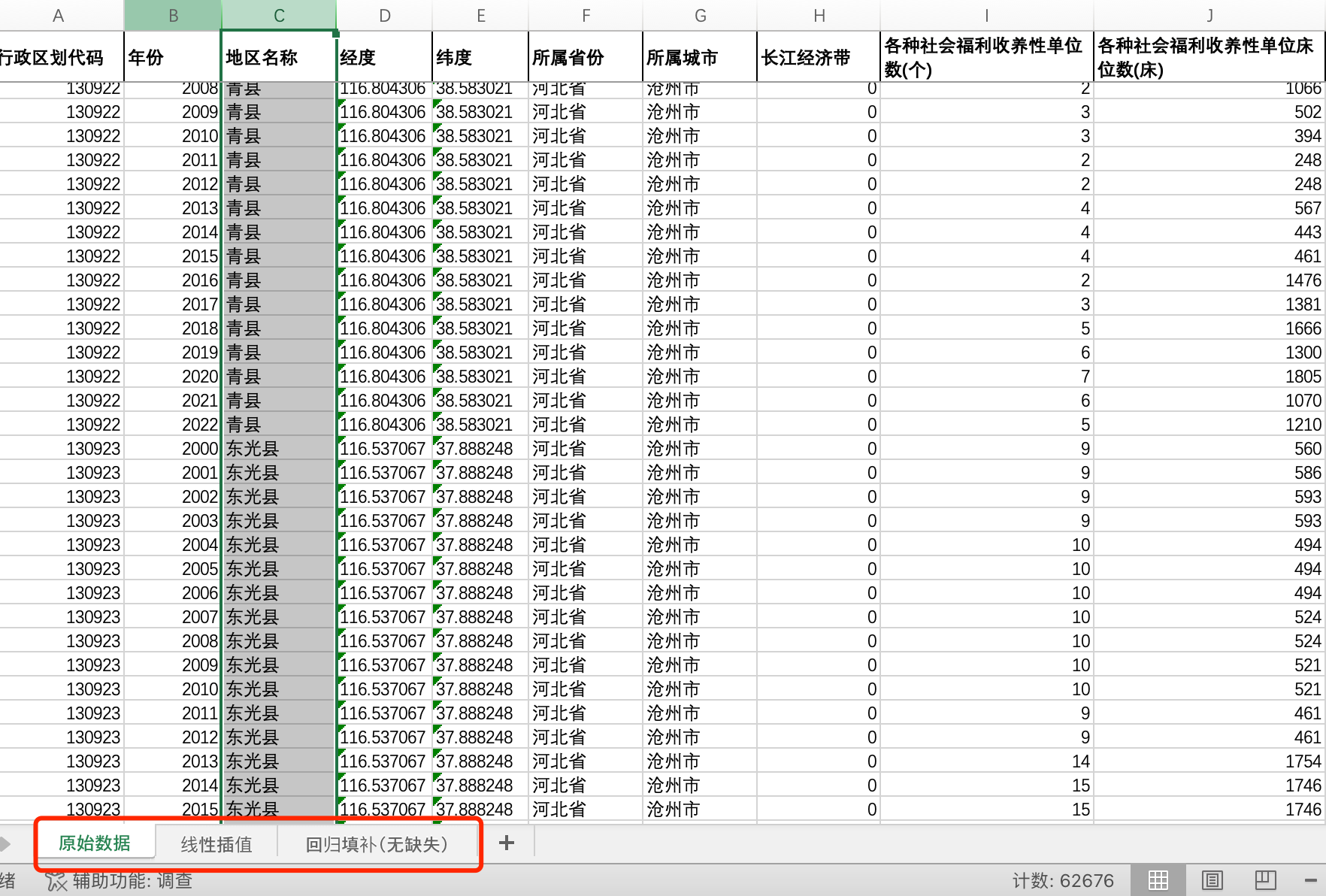This screenshot has width=1326, height=896.
Task: Select column B header
Action: tap(173, 16)
